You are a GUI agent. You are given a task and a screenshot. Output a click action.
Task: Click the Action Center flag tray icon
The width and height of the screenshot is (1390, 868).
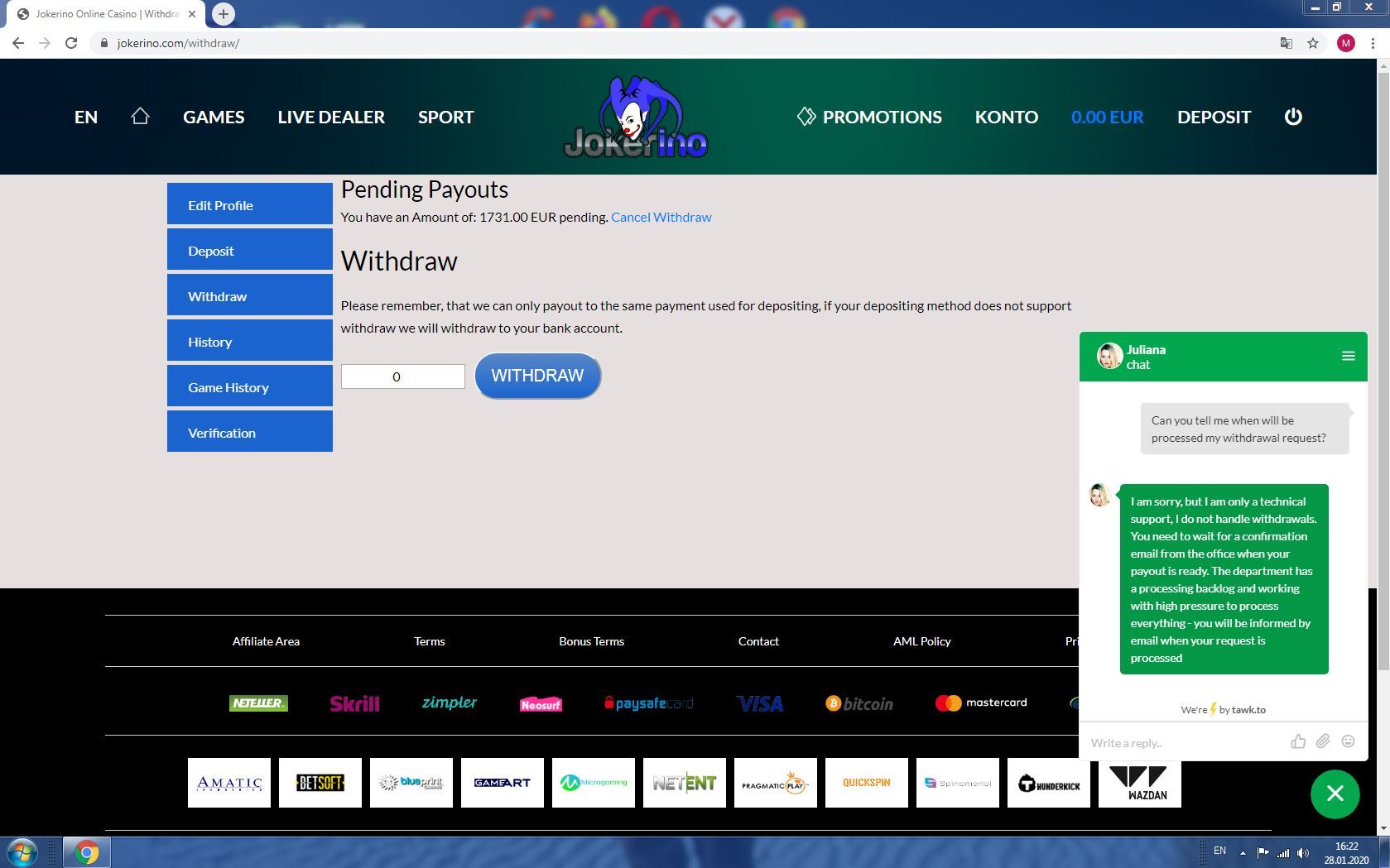coord(1263,853)
